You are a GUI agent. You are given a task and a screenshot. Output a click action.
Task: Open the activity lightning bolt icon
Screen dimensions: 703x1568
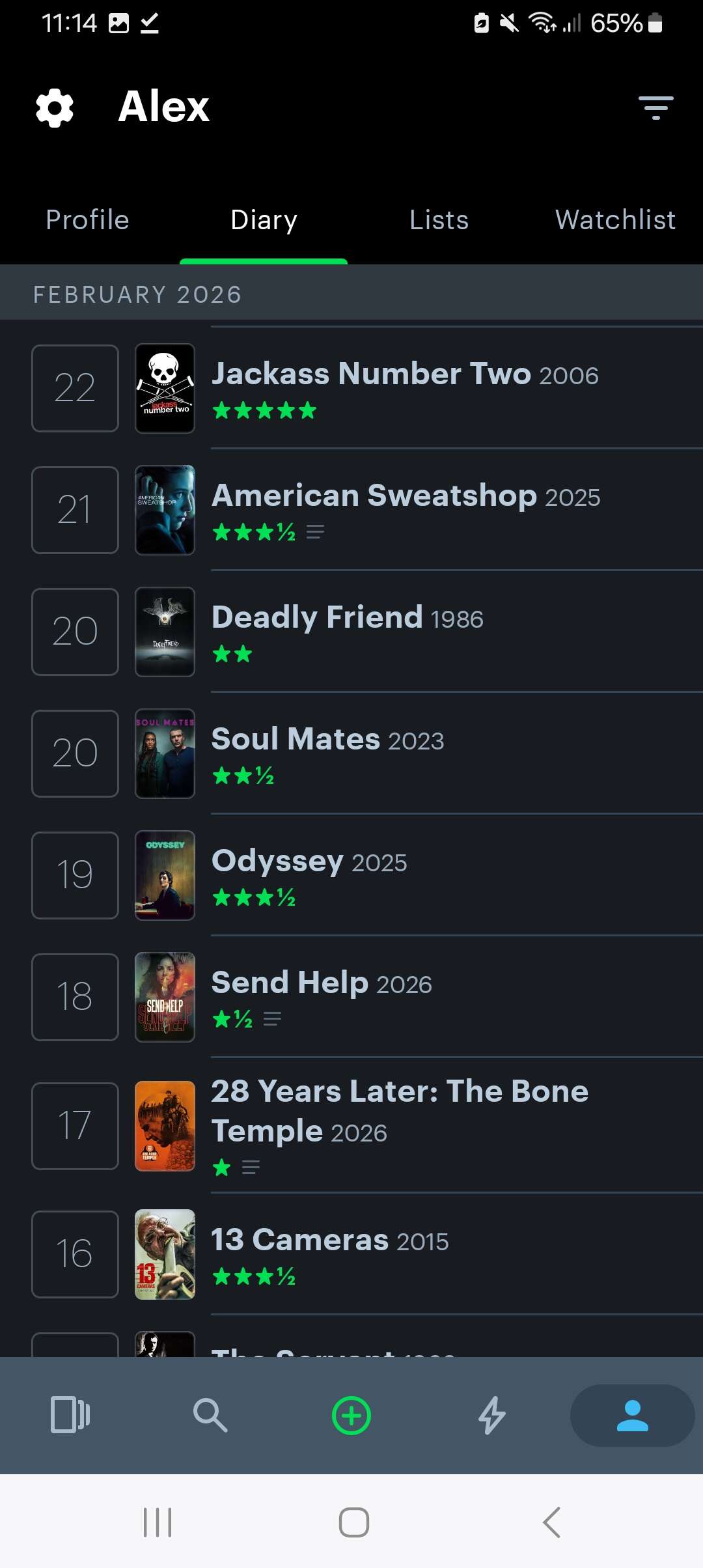pos(492,1414)
